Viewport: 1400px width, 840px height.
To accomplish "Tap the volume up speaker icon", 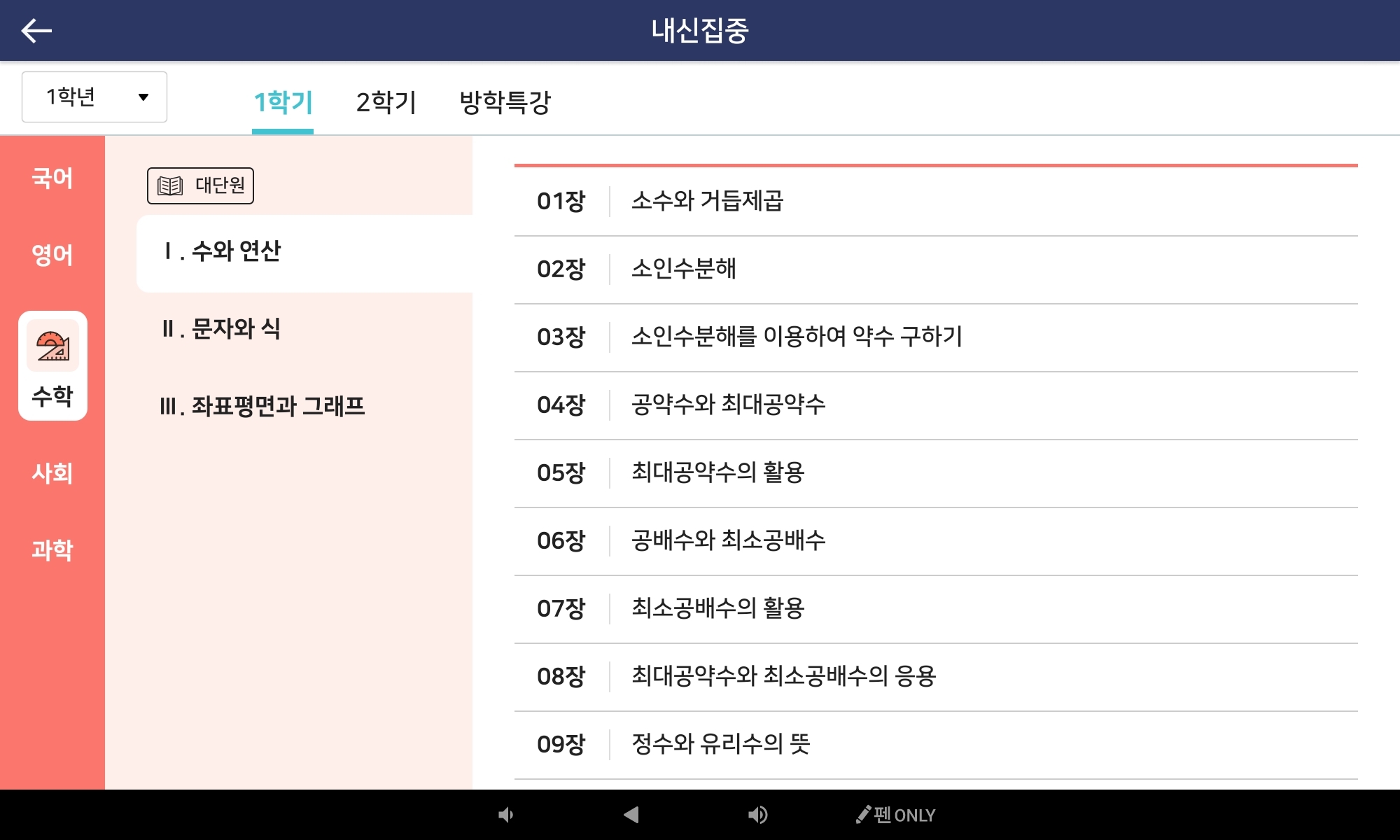I will [758, 814].
